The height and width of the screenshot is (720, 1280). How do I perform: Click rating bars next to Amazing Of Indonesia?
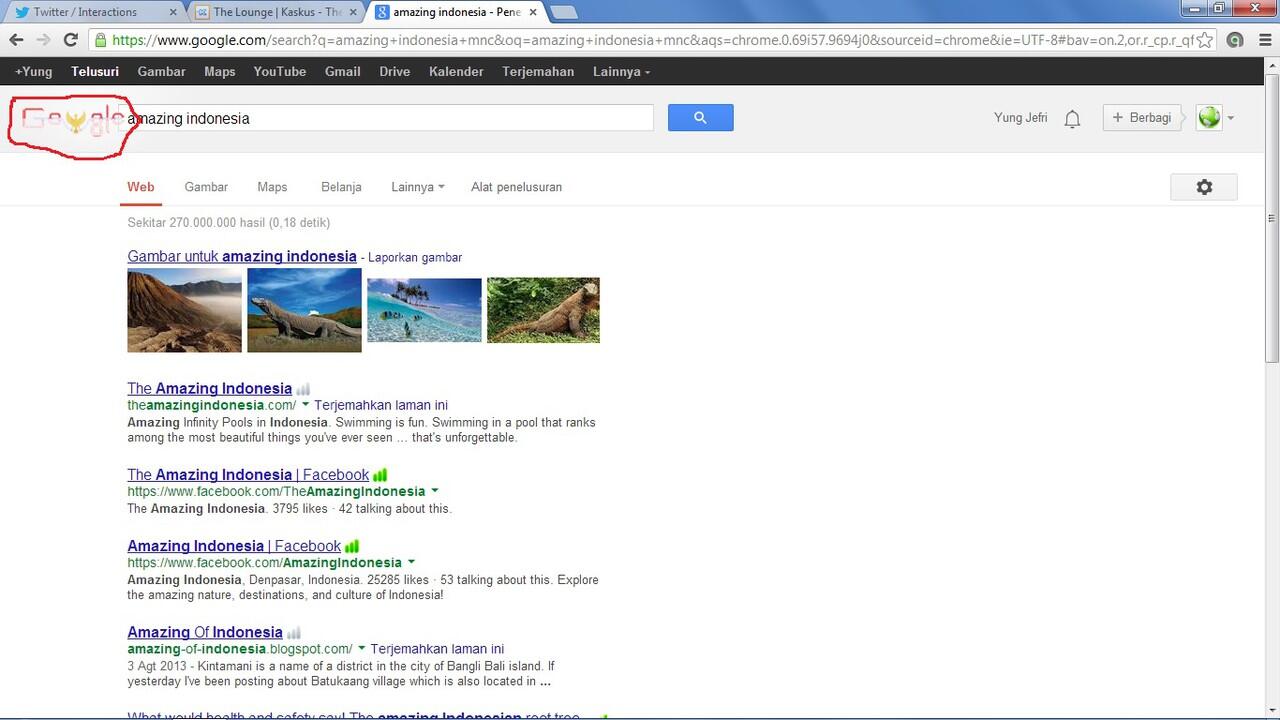pos(294,633)
